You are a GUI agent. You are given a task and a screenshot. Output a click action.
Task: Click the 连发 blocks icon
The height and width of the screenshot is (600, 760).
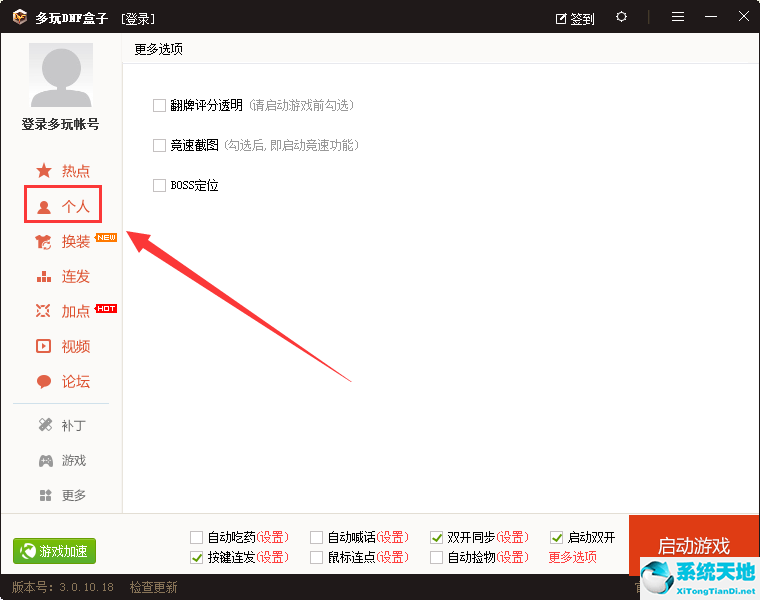(44, 277)
